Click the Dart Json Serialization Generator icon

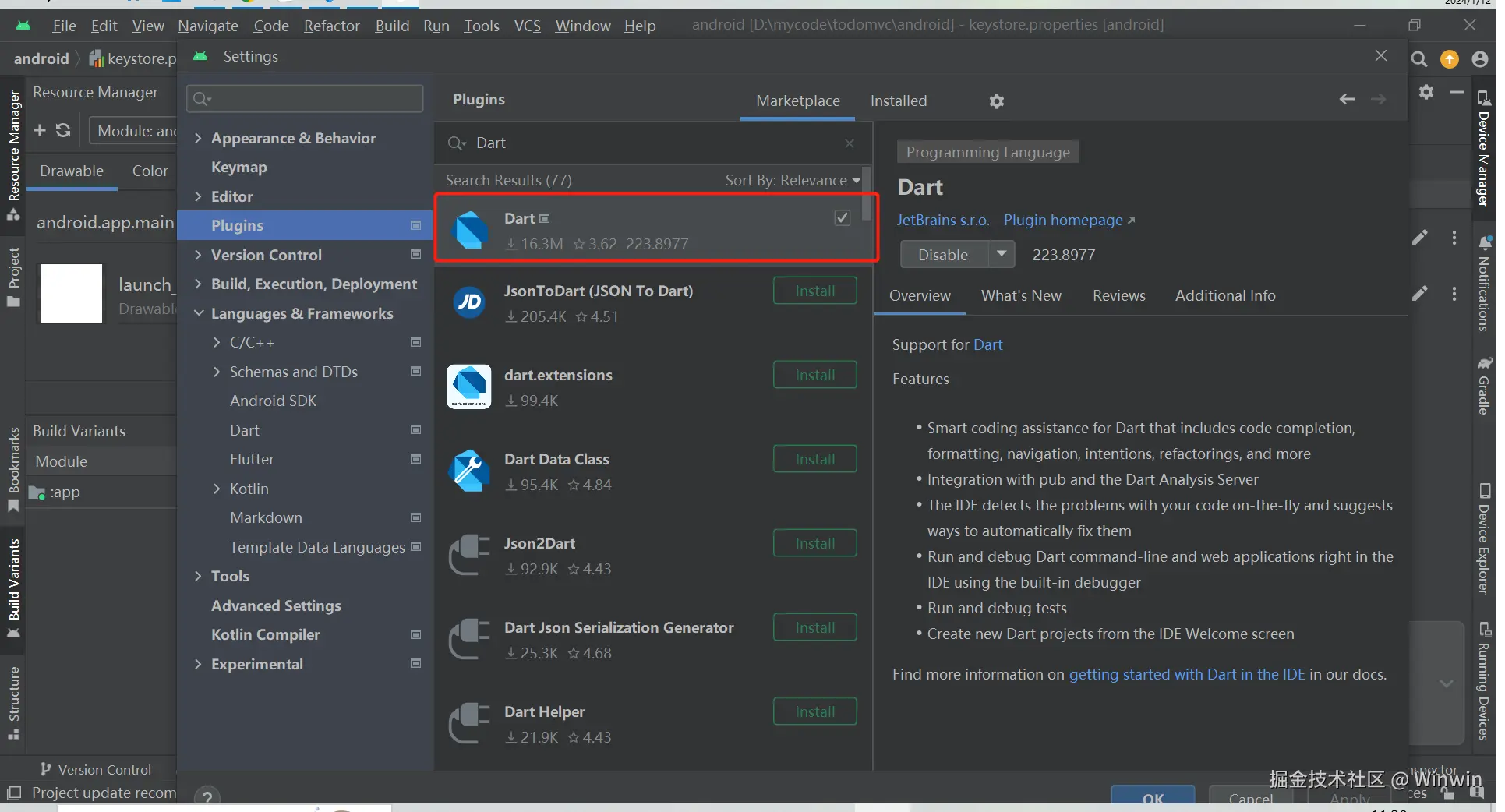pos(469,639)
